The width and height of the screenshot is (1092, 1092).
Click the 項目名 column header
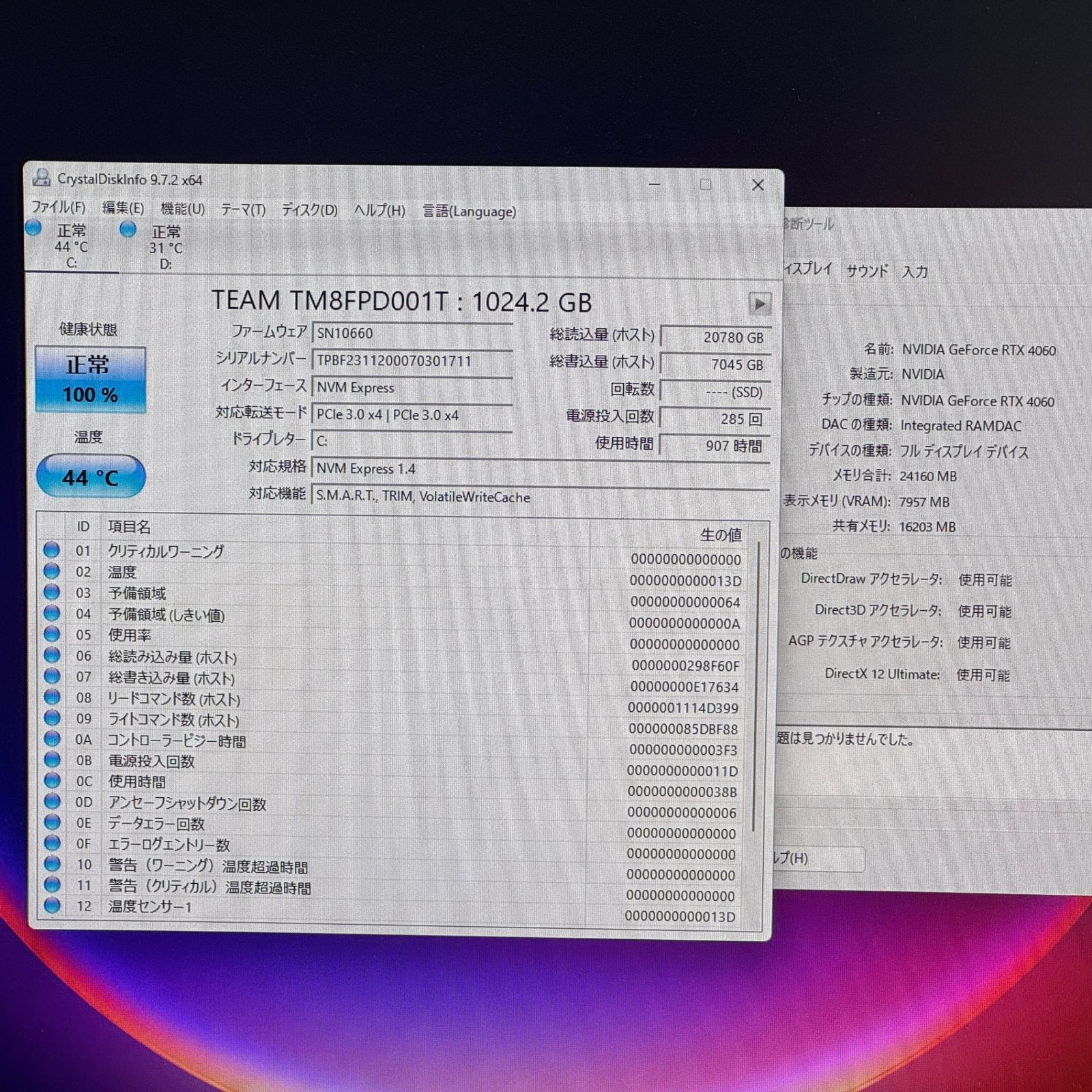(x=130, y=527)
